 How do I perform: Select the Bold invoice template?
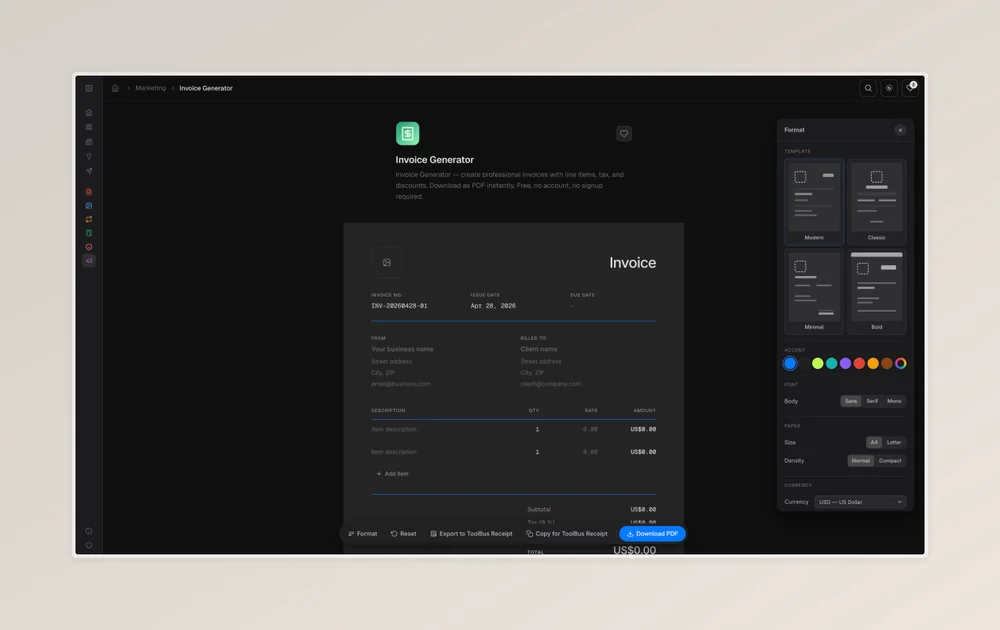877,290
